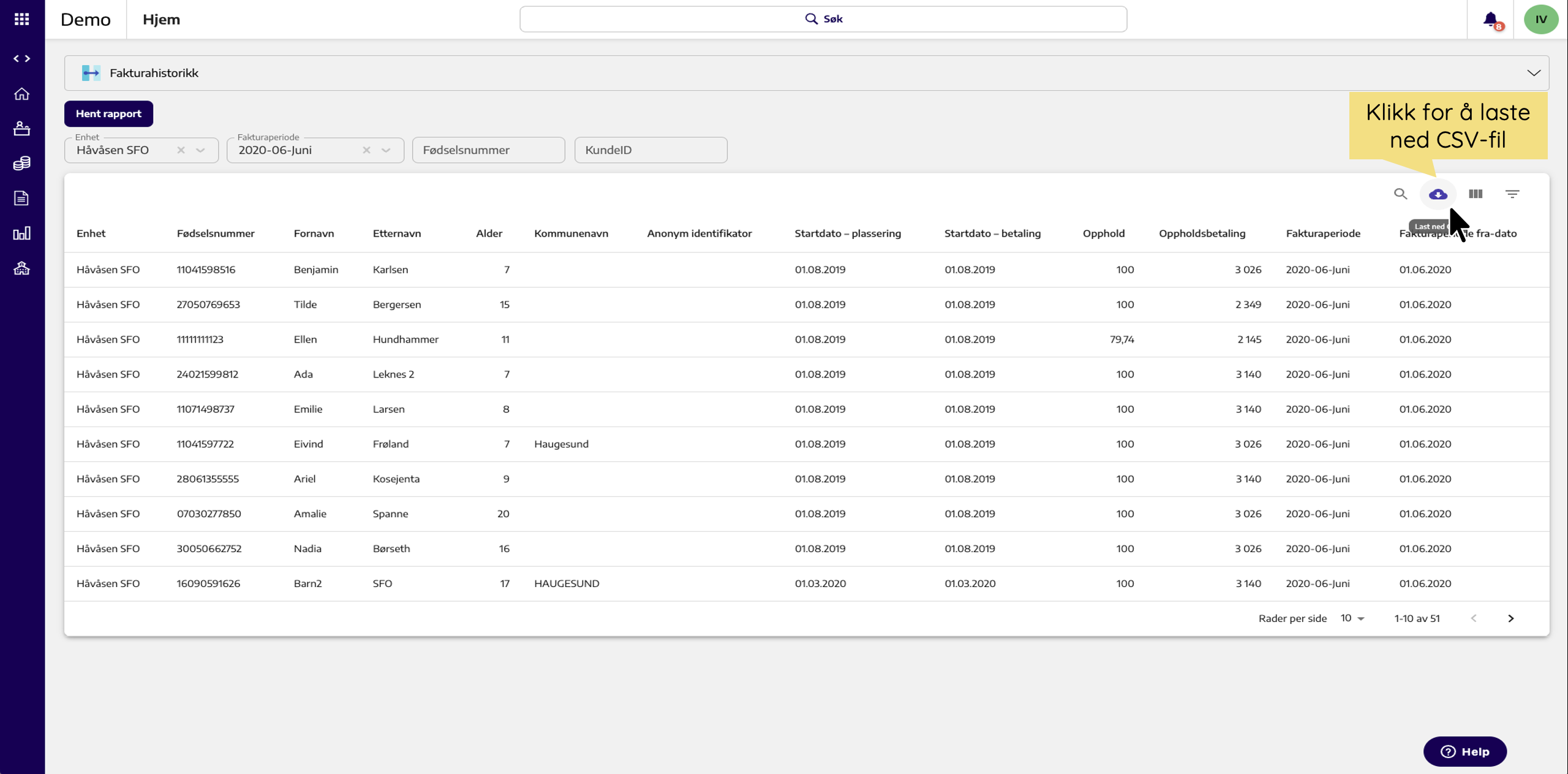
Task: Open the document icon in the sidebar
Action: point(22,198)
